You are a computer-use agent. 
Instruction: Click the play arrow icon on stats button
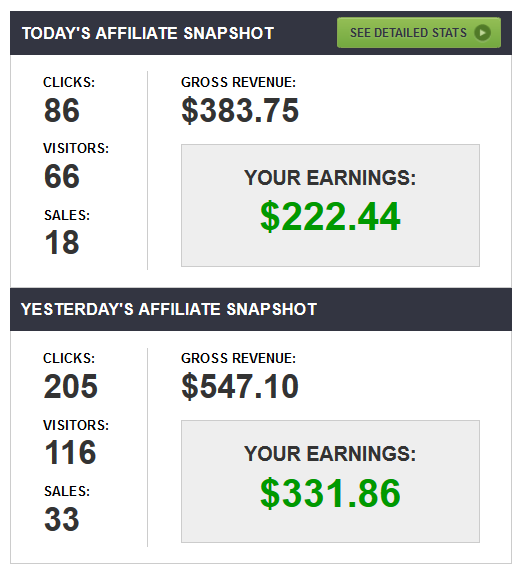click(x=482, y=33)
